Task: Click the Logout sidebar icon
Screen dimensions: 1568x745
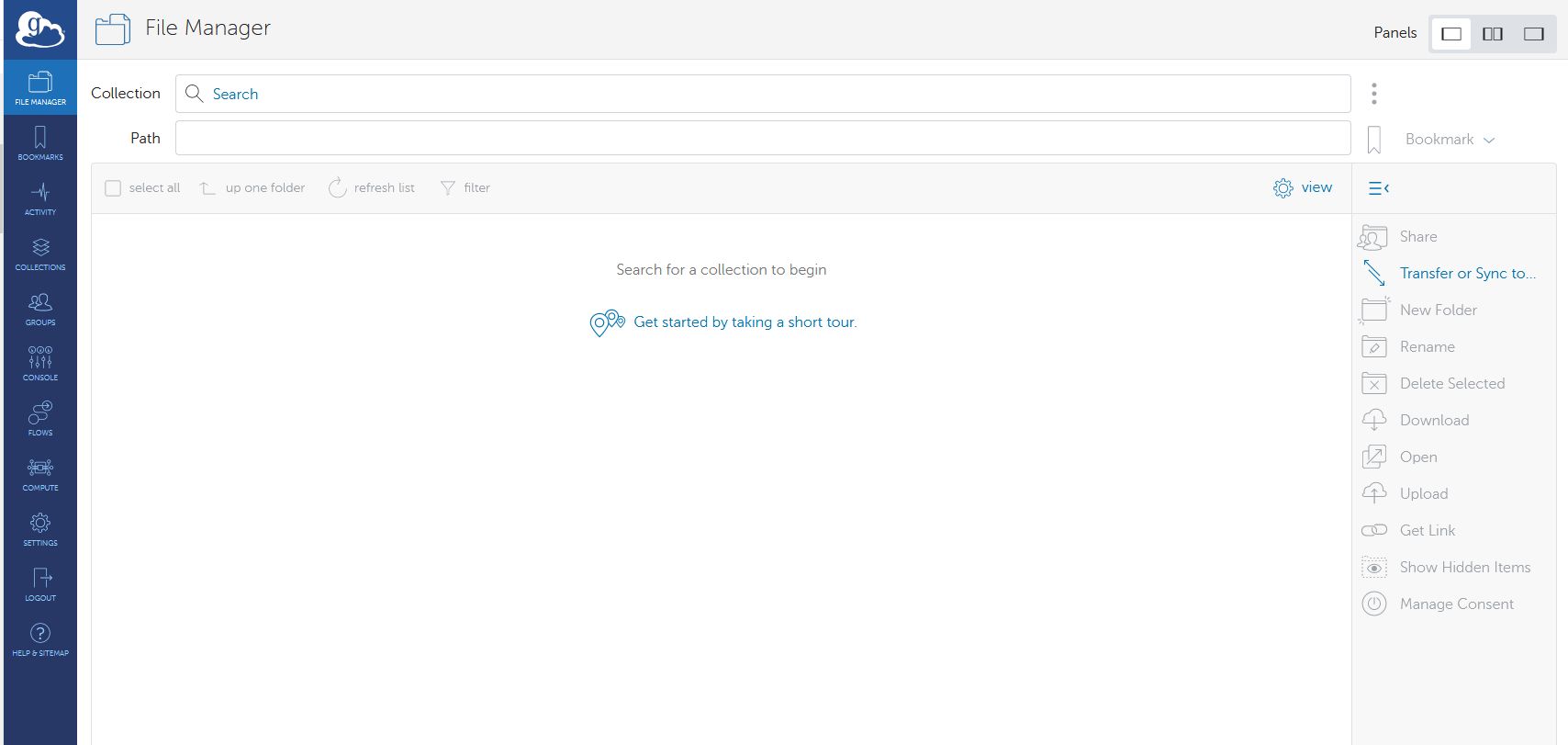Action: 40,584
